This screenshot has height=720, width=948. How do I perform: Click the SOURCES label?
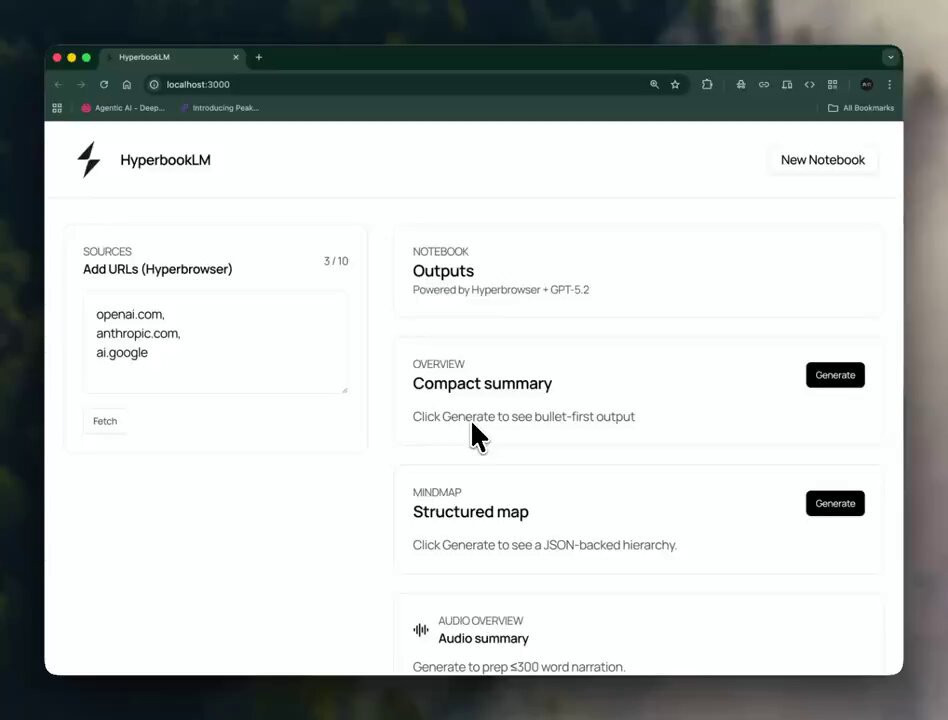pos(107,251)
